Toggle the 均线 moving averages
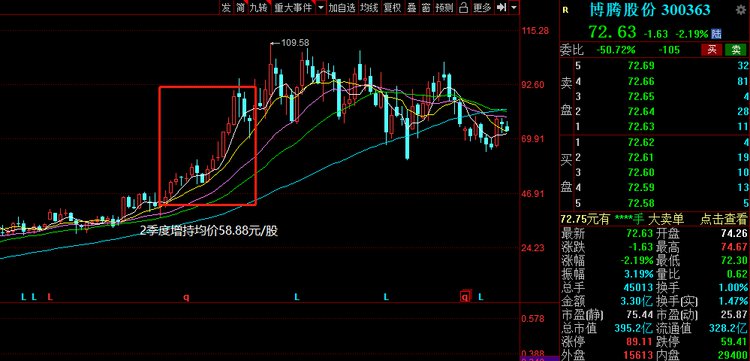The image size is (750, 361). point(369,7)
